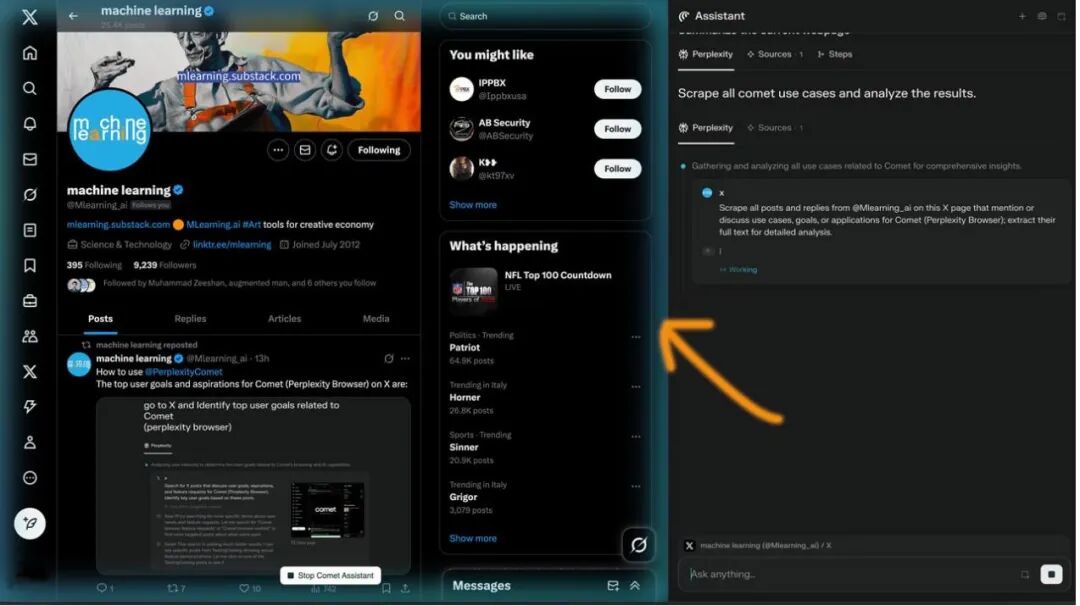Viewport: 1080px width, 606px height.
Task: Open the machine learning profile avatar
Action: point(110,129)
